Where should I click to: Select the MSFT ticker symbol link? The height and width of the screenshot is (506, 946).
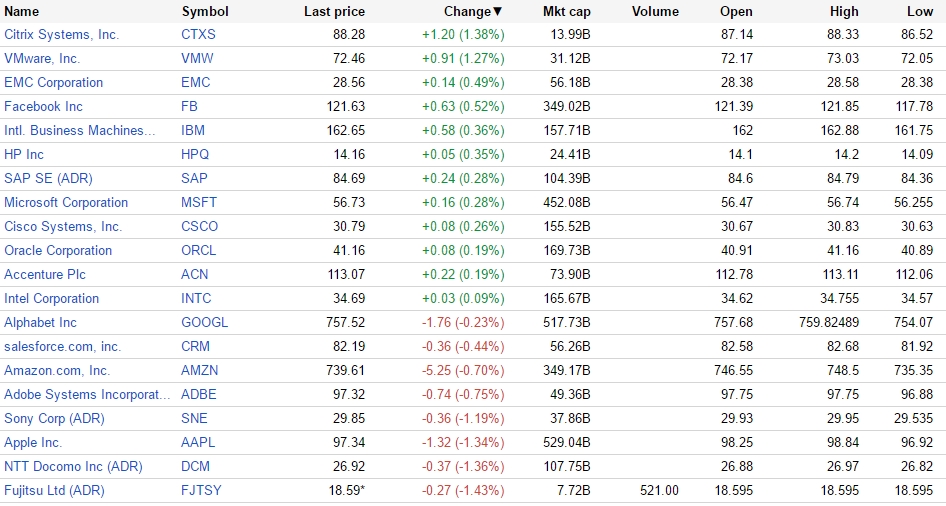(199, 203)
